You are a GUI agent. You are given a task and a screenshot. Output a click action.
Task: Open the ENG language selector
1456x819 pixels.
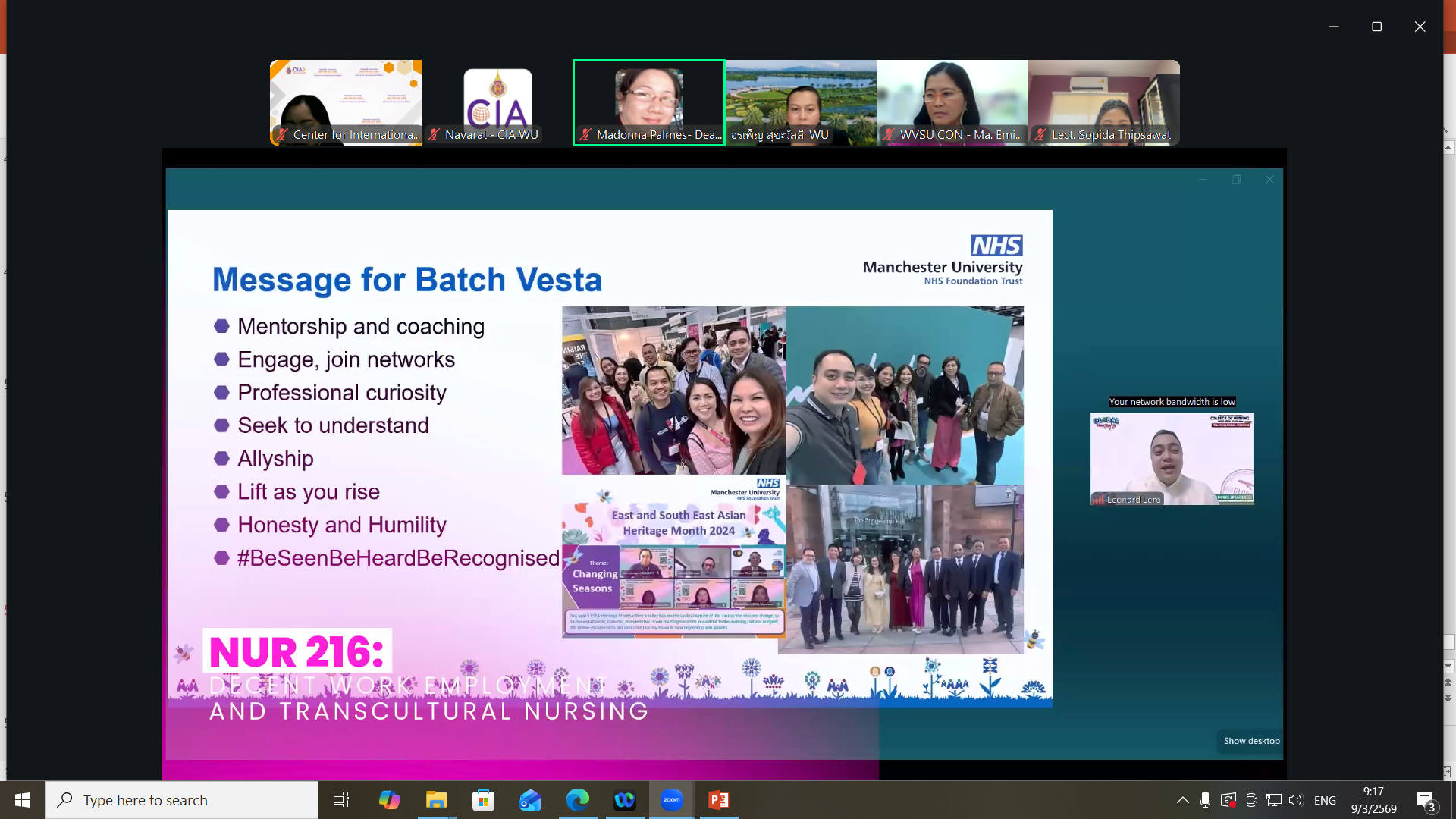click(1325, 800)
